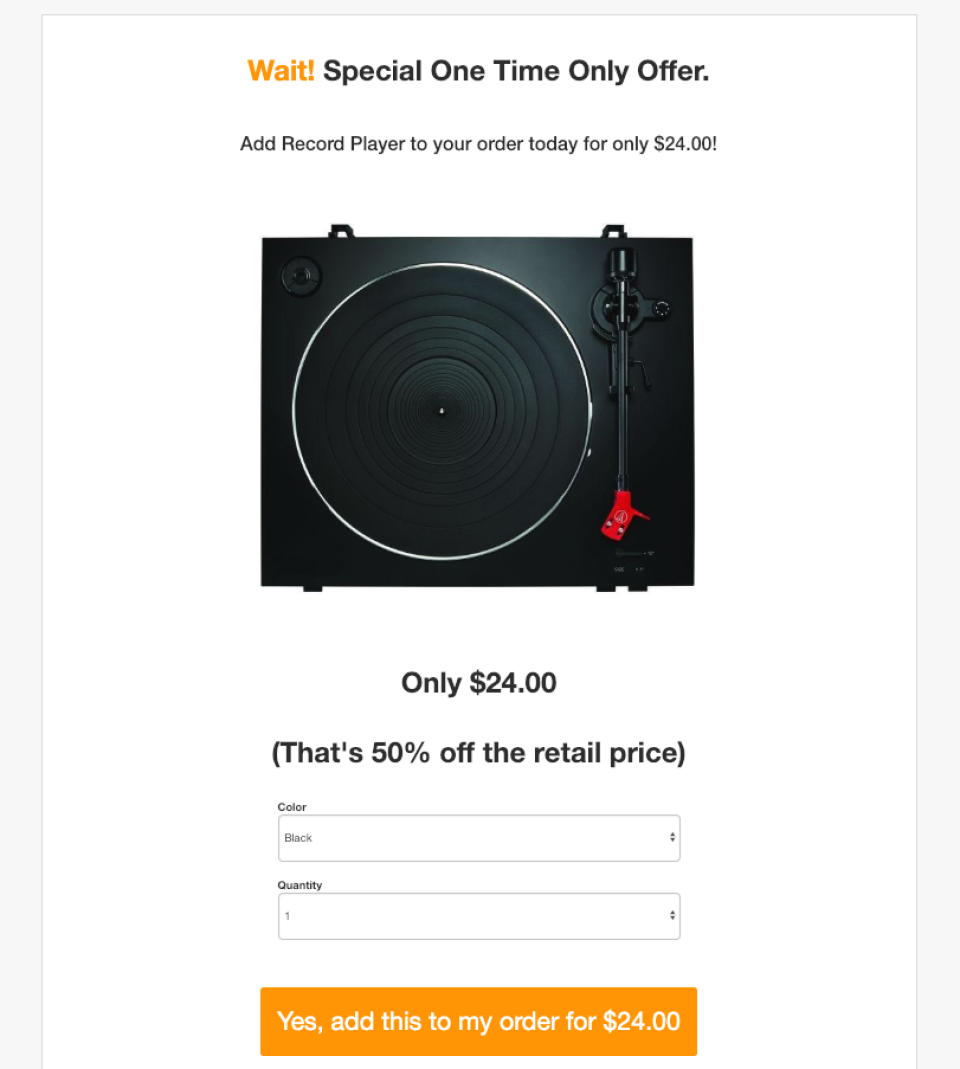This screenshot has width=960, height=1069.
Task: Click the Color field label
Action: point(291,807)
